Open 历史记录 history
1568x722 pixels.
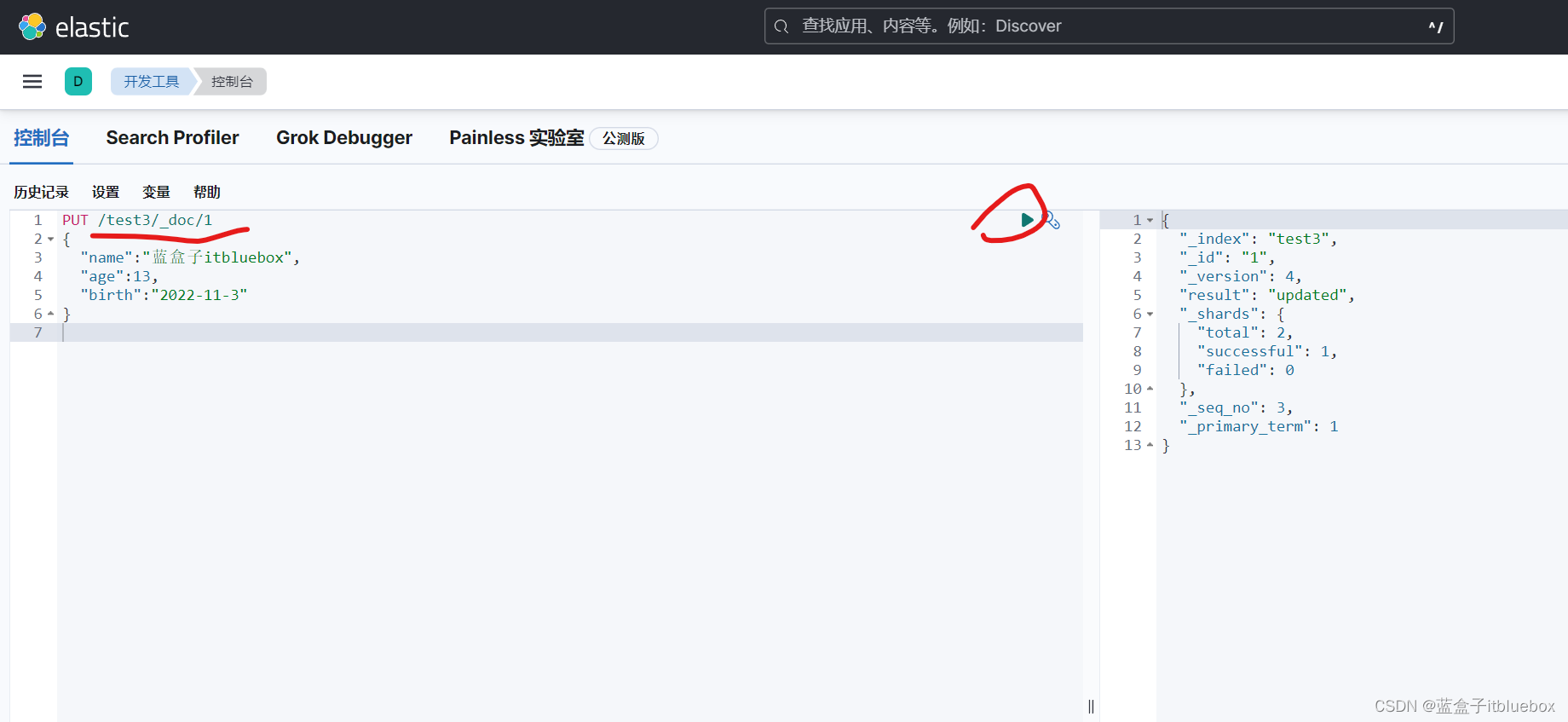click(x=41, y=192)
